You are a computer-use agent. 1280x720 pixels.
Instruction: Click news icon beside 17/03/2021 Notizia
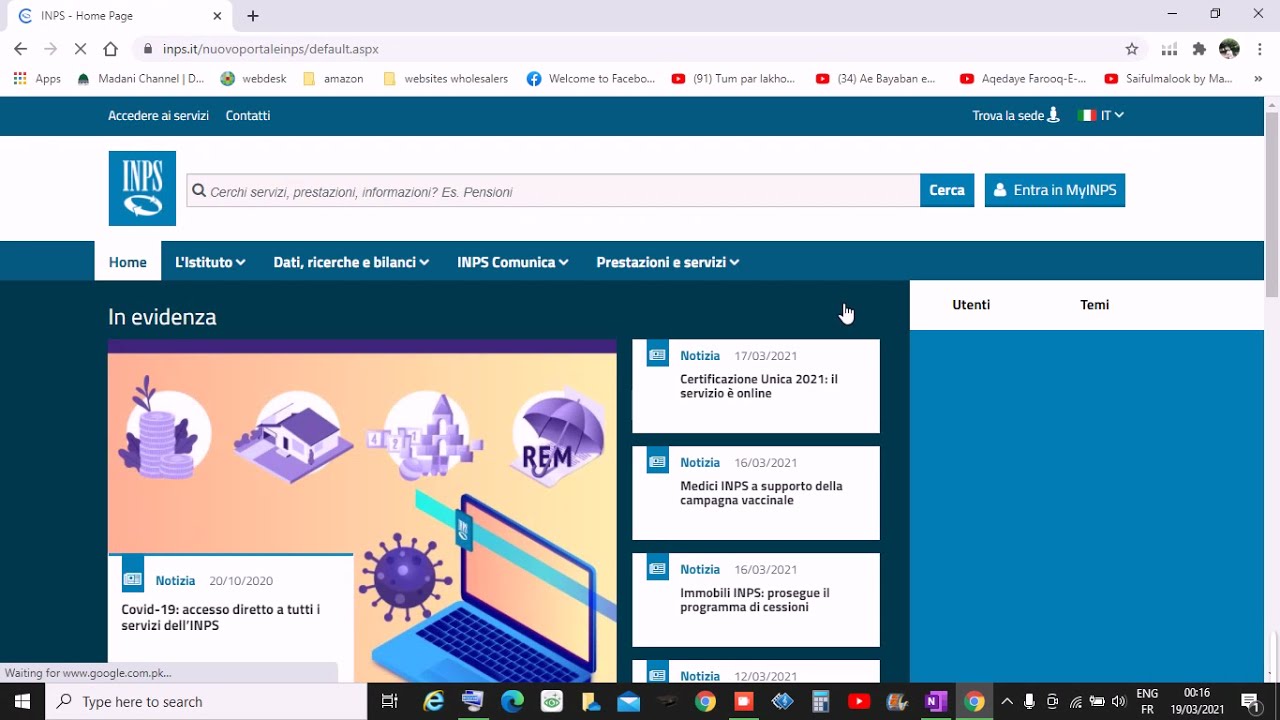click(657, 353)
